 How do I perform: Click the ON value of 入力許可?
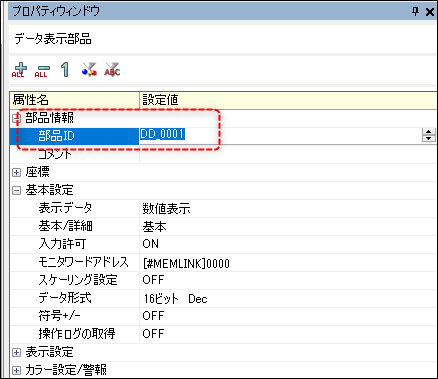click(x=151, y=244)
